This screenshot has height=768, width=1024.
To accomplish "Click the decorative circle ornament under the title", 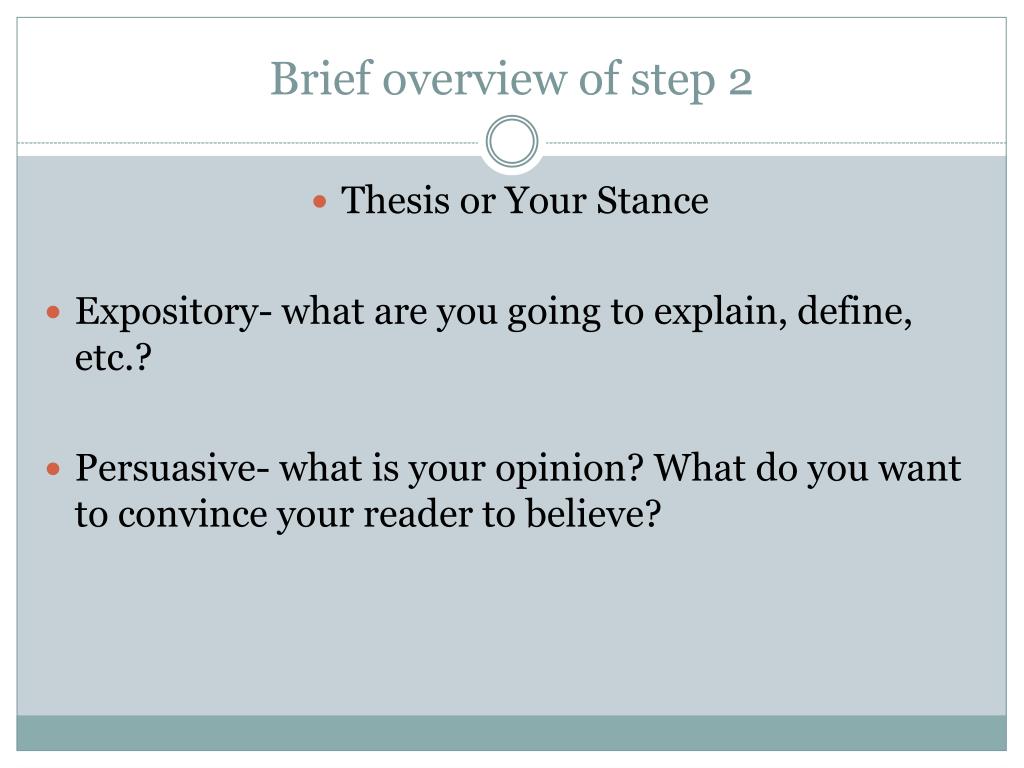I will coord(512,141).
